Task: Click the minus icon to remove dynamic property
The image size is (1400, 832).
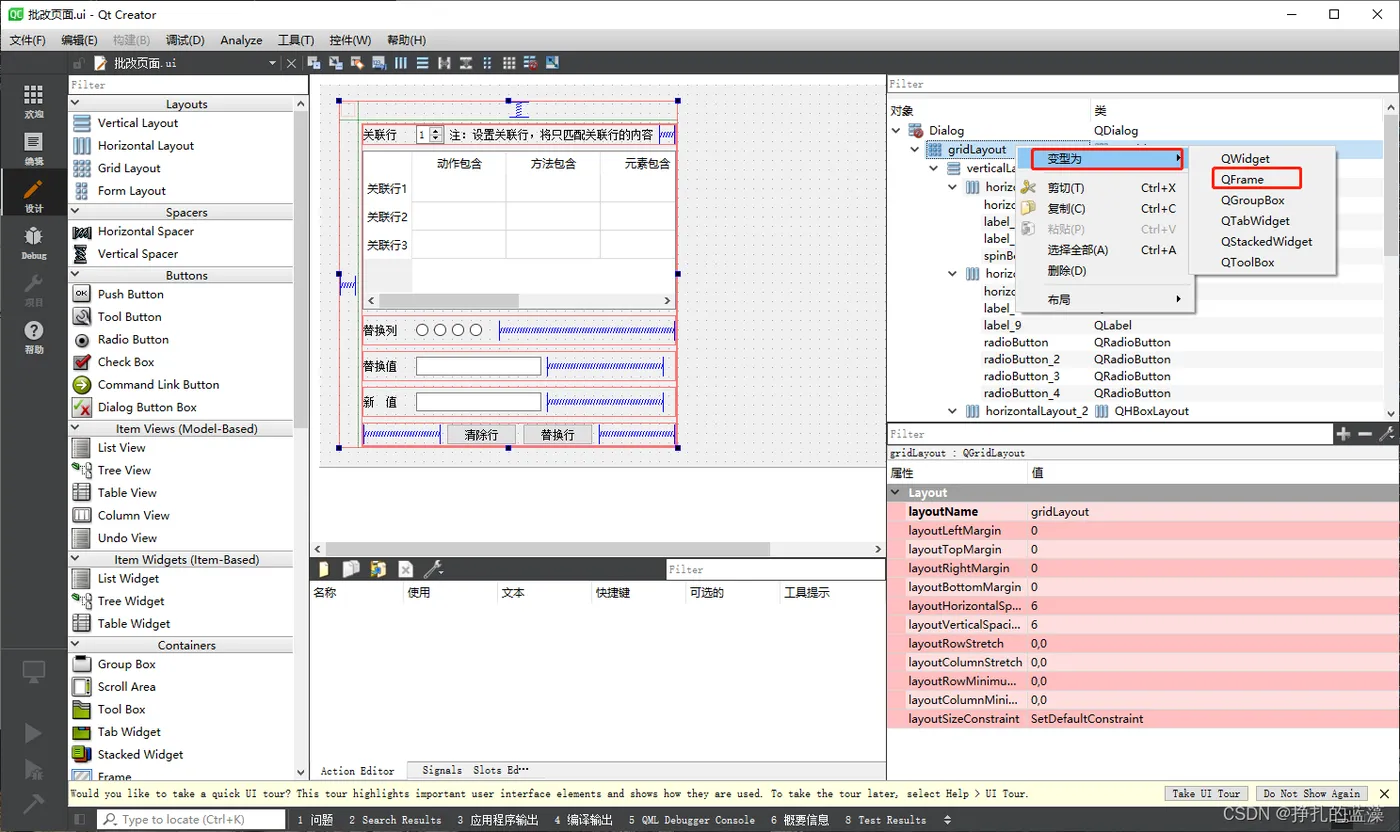Action: click(1365, 434)
